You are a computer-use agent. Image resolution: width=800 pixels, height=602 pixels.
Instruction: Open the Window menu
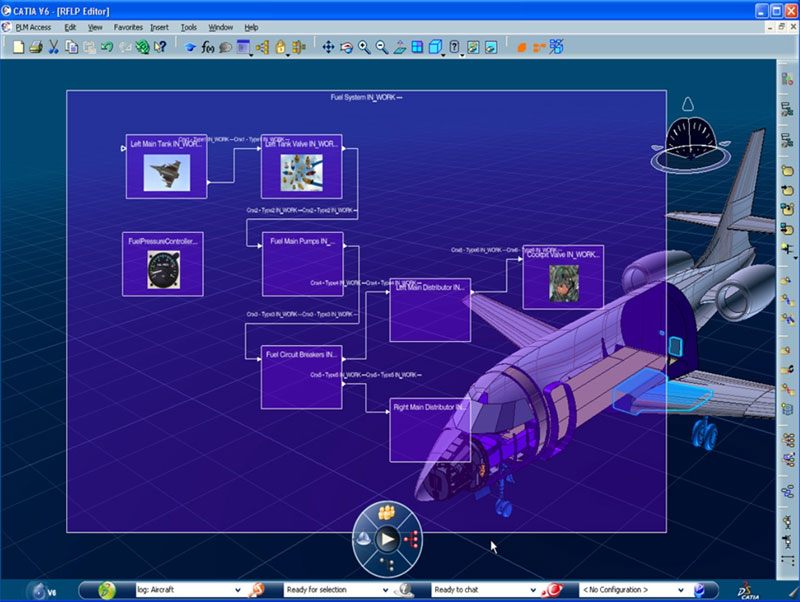click(x=220, y=28)
